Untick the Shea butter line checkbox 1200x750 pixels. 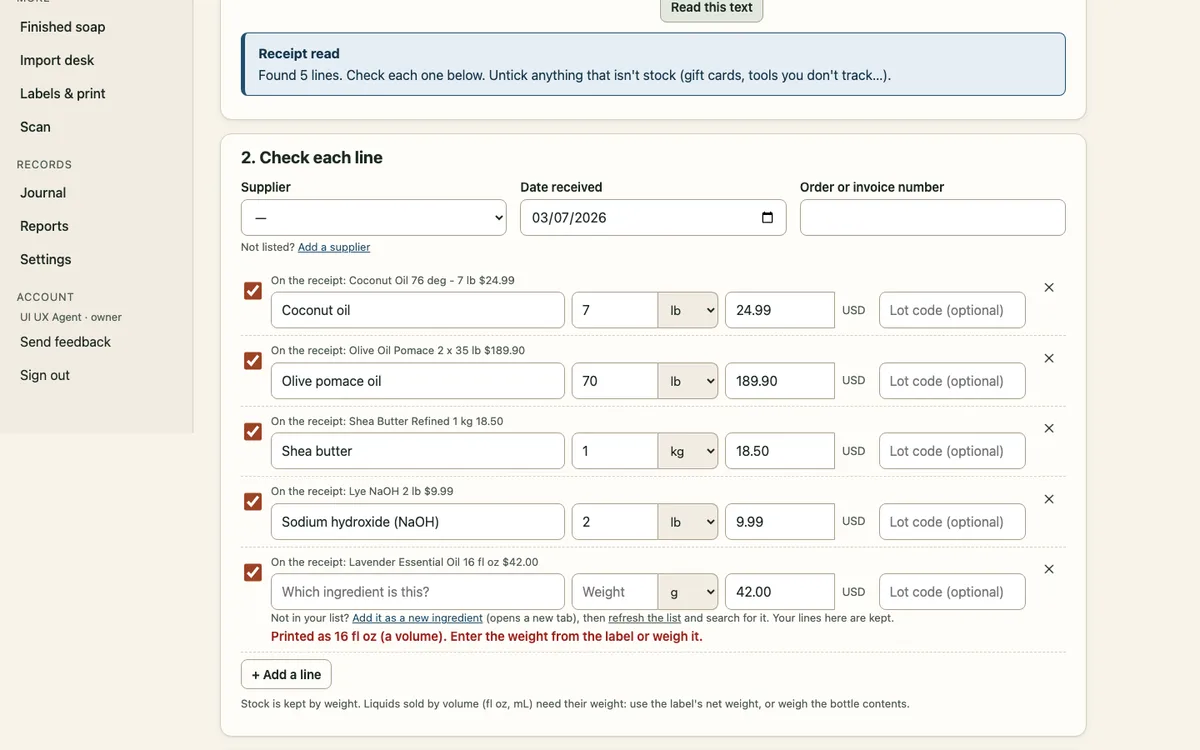click(253, 431)
